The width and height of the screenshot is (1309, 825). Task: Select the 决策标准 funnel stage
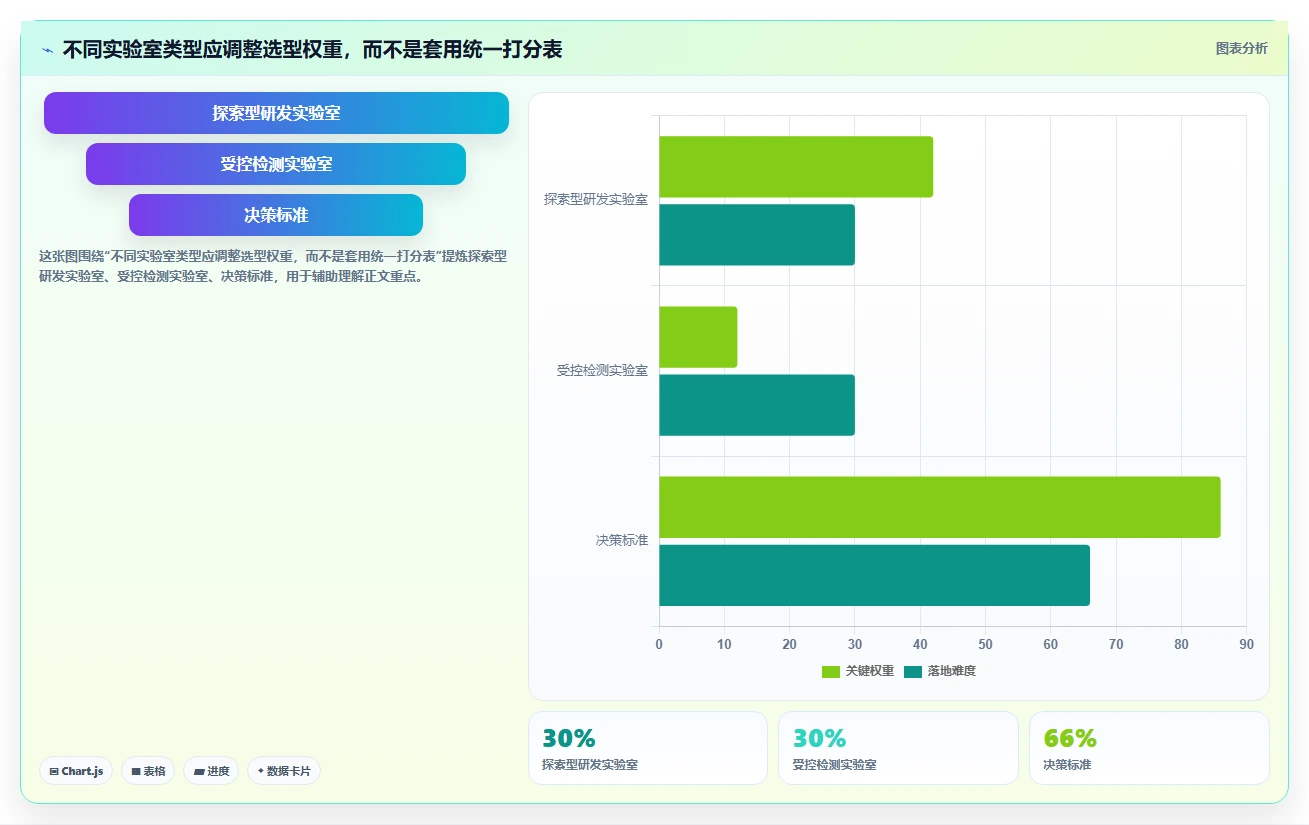click(x=276, y=215)
